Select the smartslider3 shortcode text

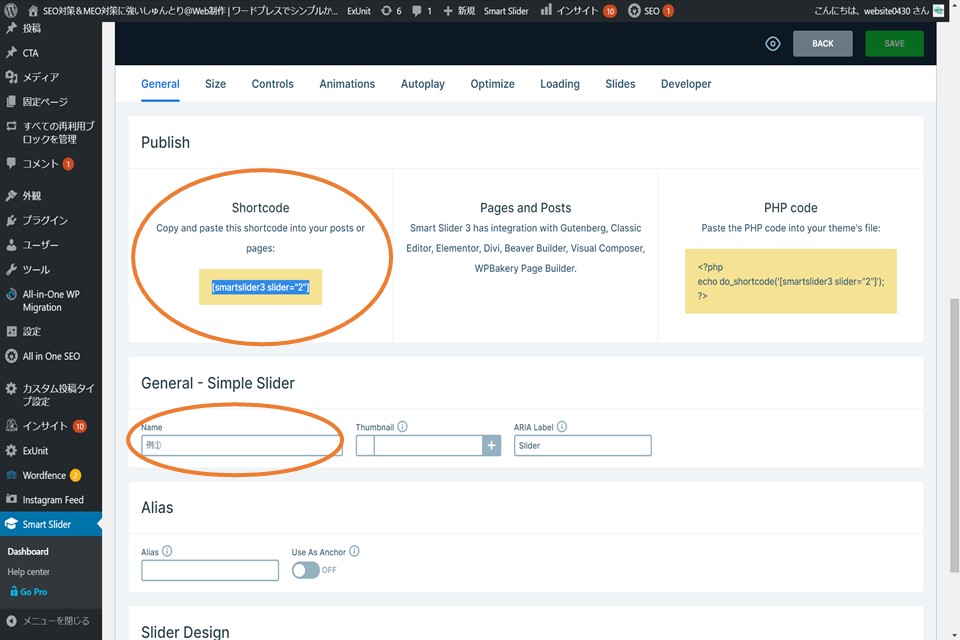[260, 287]
